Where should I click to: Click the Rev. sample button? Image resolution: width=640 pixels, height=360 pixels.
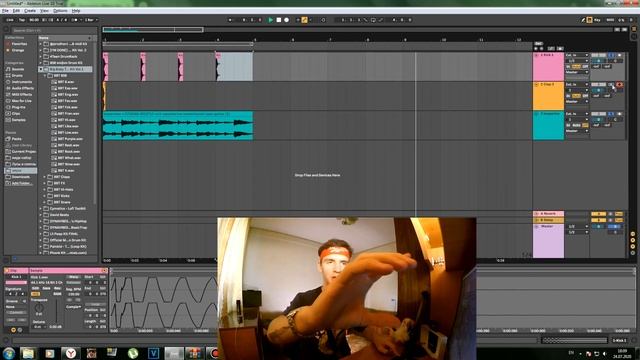point(58,289)
